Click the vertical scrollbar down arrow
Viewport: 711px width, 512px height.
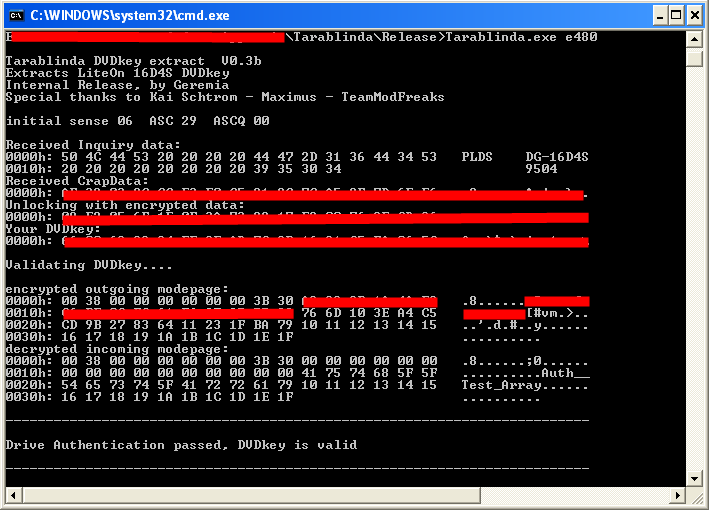pos(694,479)
